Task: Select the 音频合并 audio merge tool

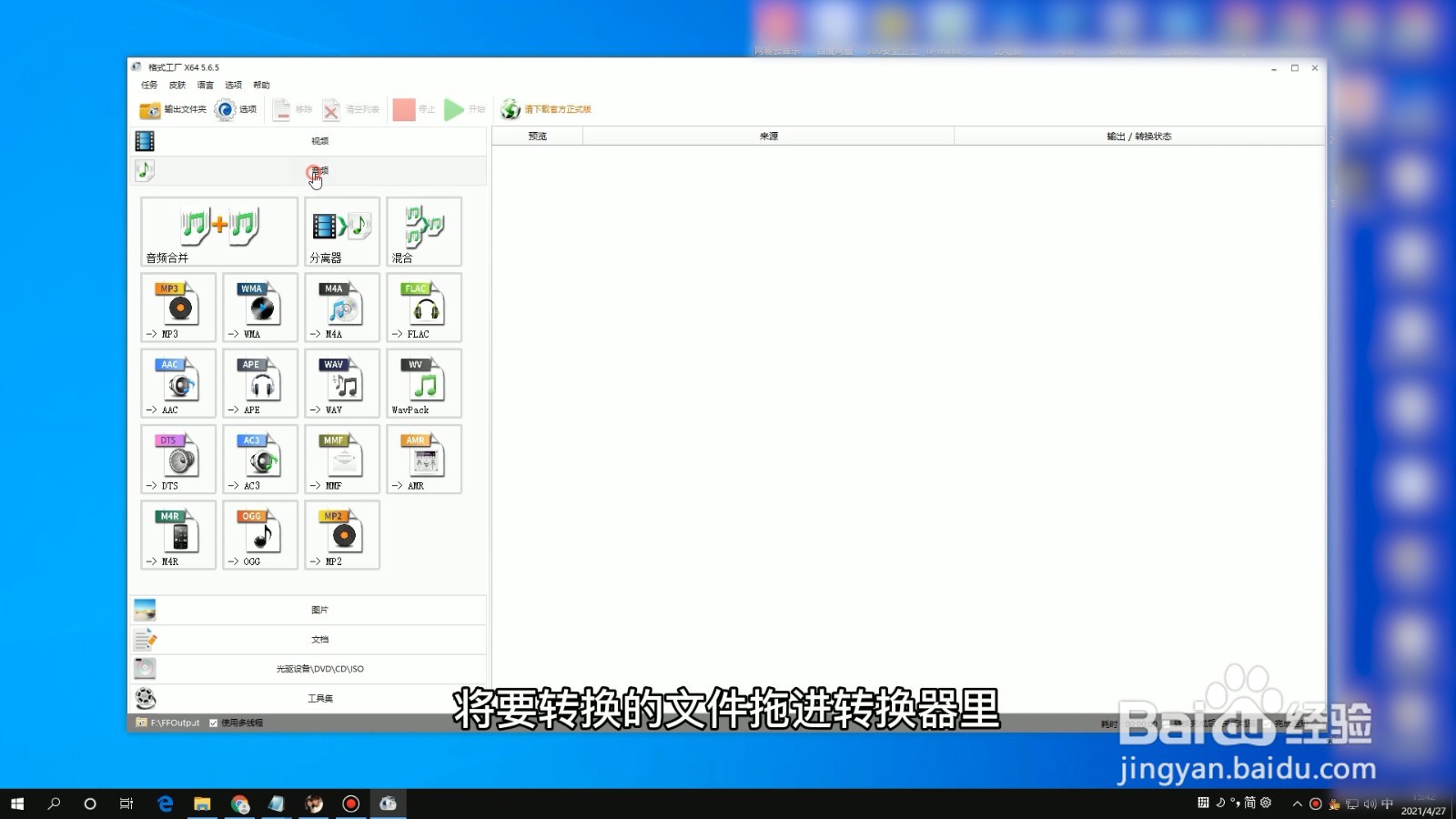Action: [217, 231]
